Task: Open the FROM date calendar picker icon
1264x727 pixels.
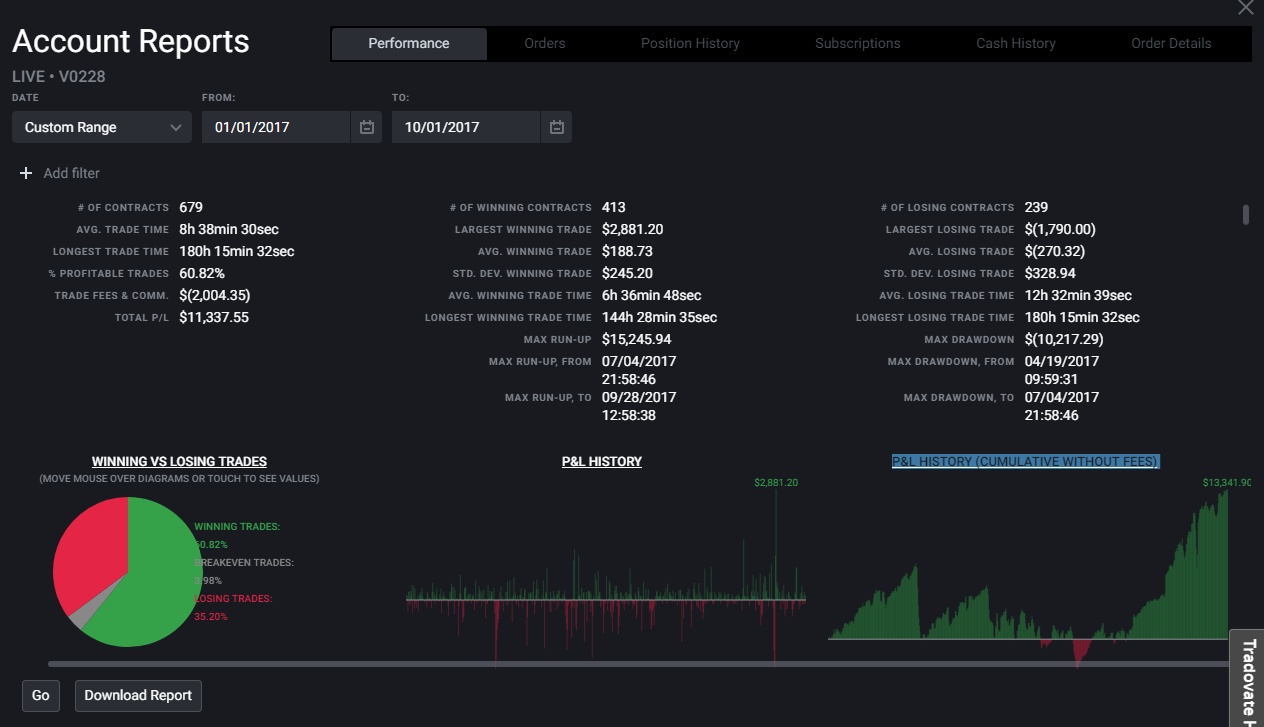Action: tap(366, 127)
